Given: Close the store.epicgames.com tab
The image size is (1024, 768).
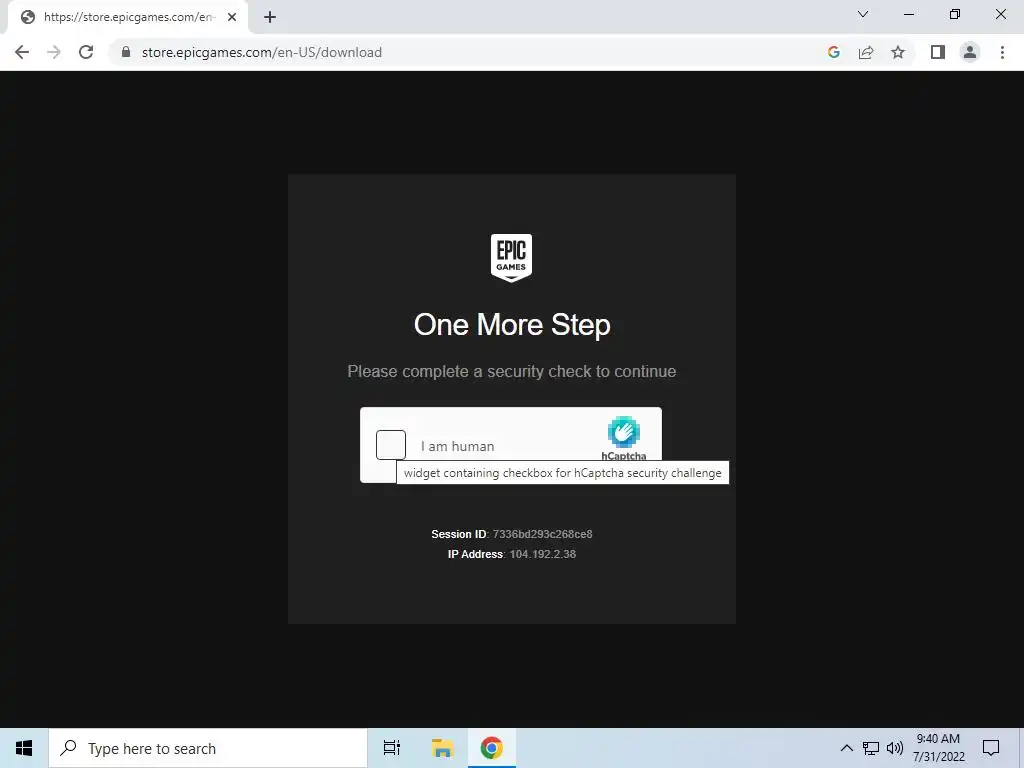Looking at the screenshot, I should click(232, 17).
